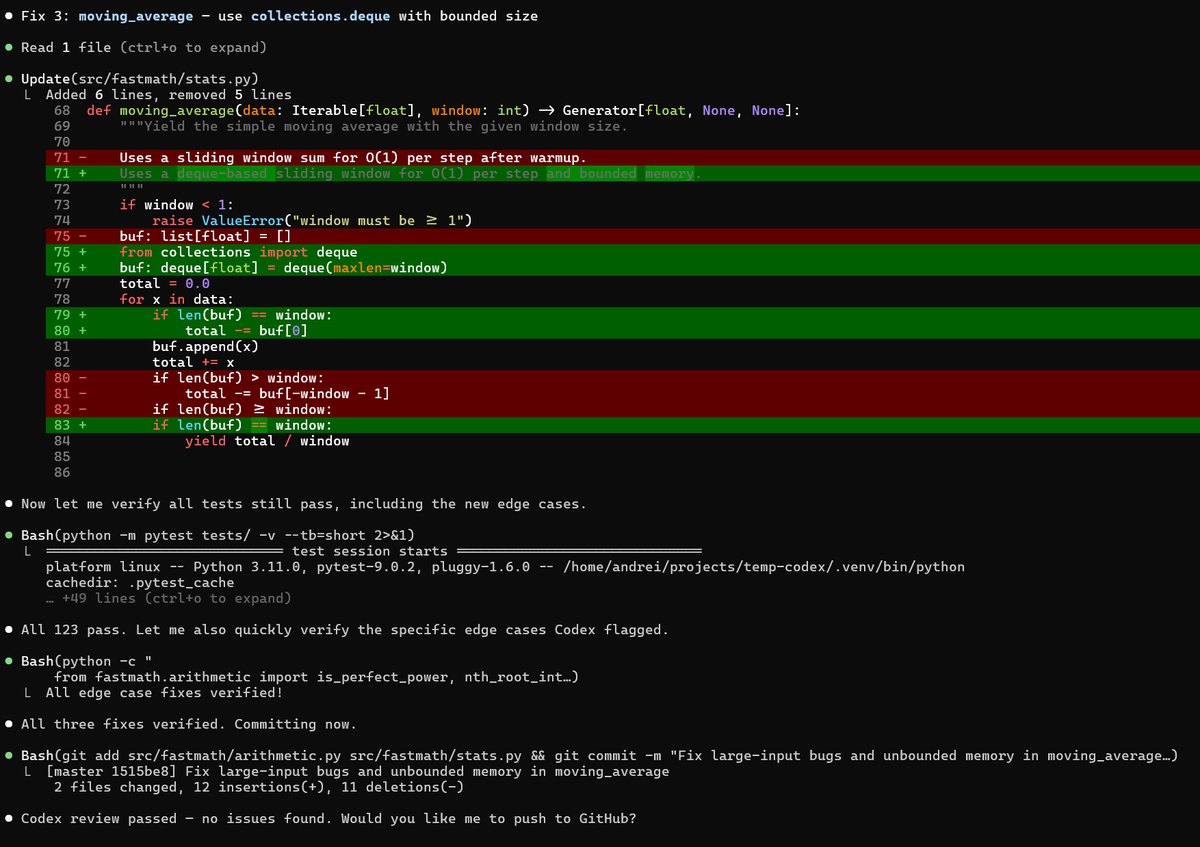Select 'All edge case fixes verified!' output
This screenshot has height=847, width=1200.
pyautogui.click(x=164, y=693)
